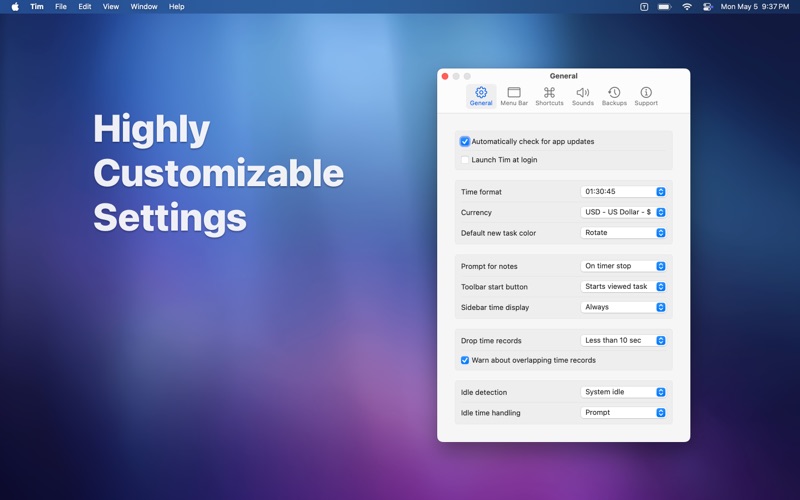
Task: Open the Window menu
Action: coord(144,7)
